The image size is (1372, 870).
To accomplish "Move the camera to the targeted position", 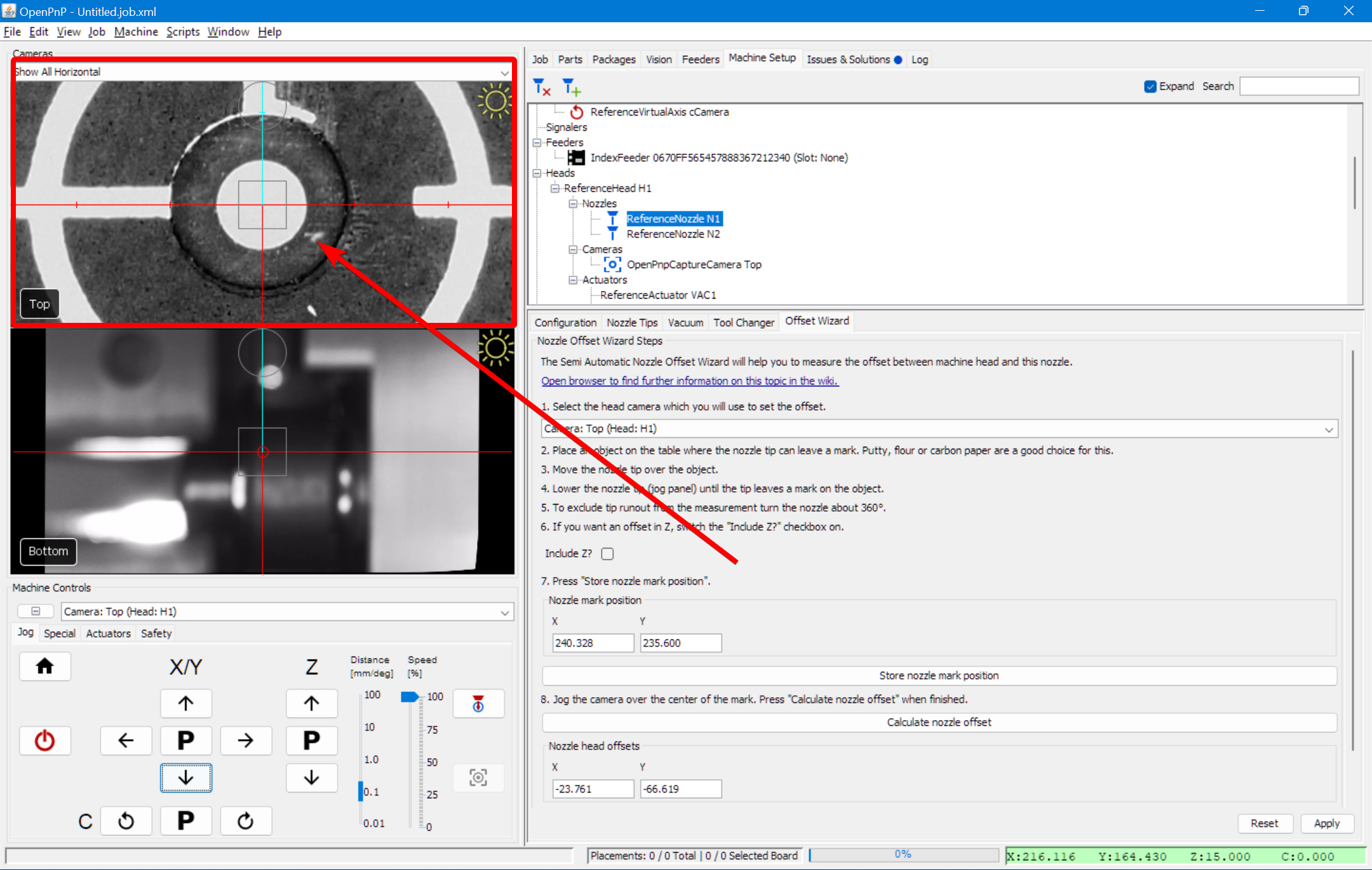I will 478,777.
